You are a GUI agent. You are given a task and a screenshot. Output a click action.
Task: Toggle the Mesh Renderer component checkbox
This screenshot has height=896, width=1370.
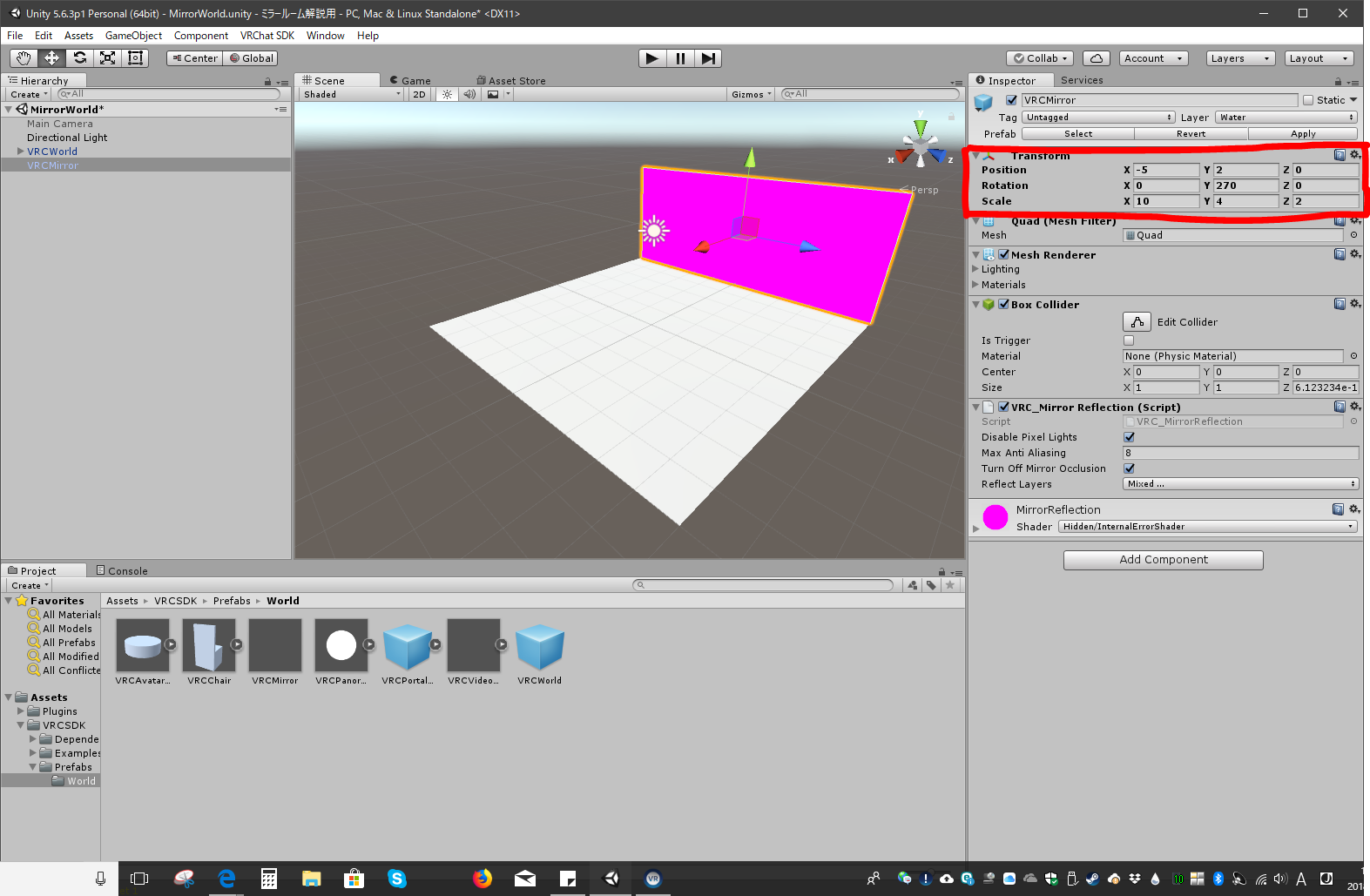(1004, 255)
